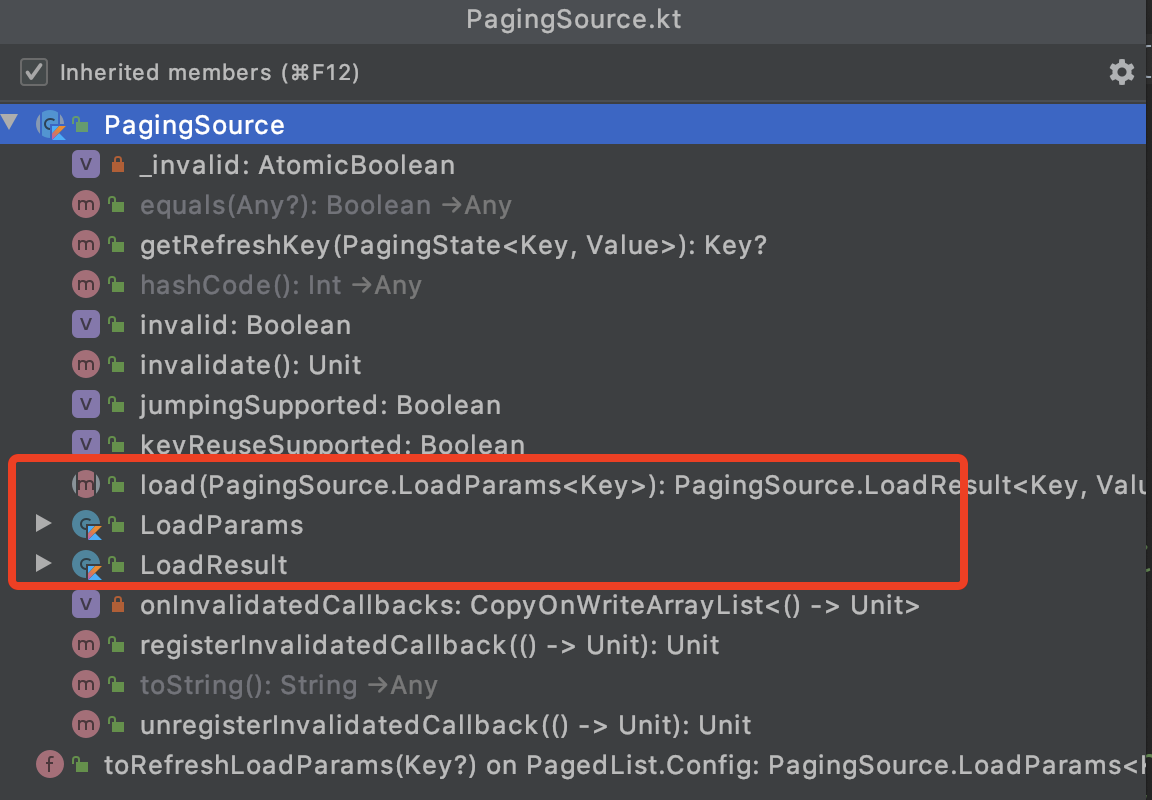Click the settings gear icon

[1121, 71]
